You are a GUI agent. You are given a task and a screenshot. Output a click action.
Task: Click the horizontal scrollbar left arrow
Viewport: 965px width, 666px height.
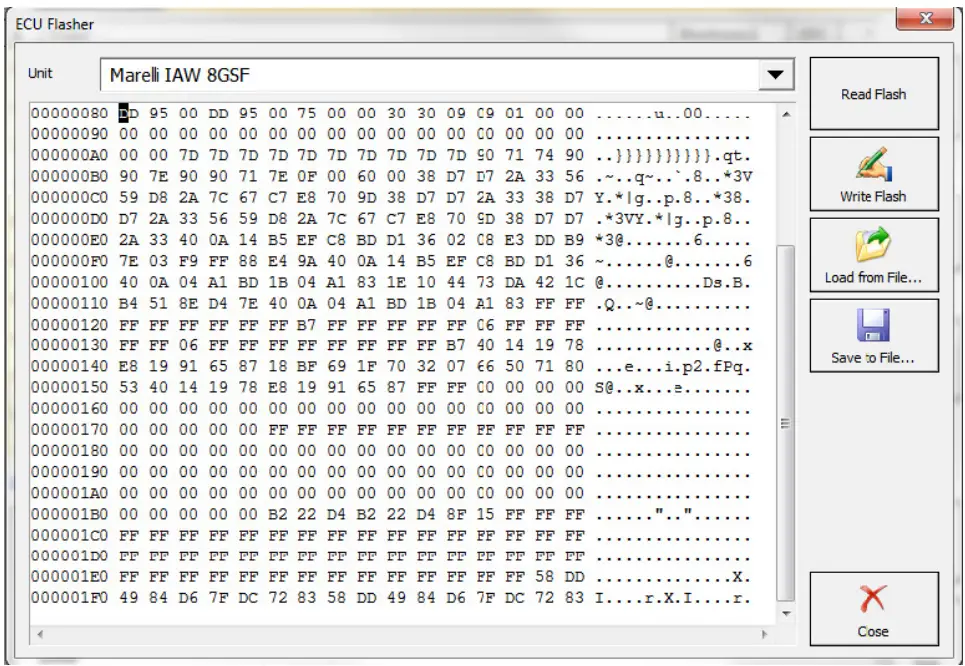pos(40,633)
